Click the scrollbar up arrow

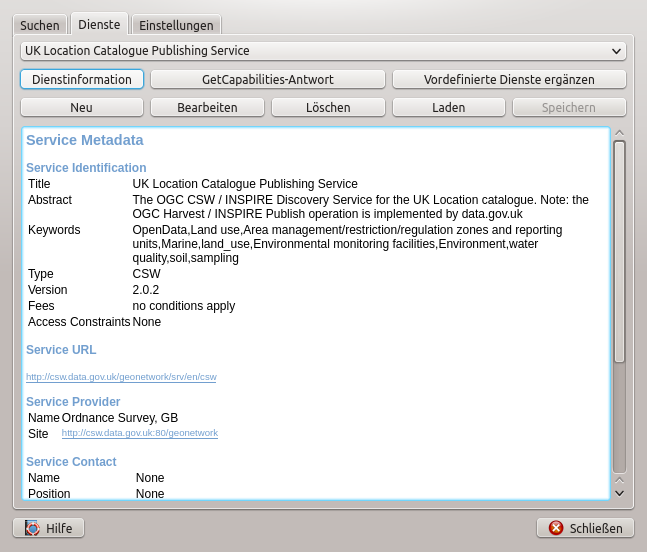pyautogui.click(x=619, y=132)
